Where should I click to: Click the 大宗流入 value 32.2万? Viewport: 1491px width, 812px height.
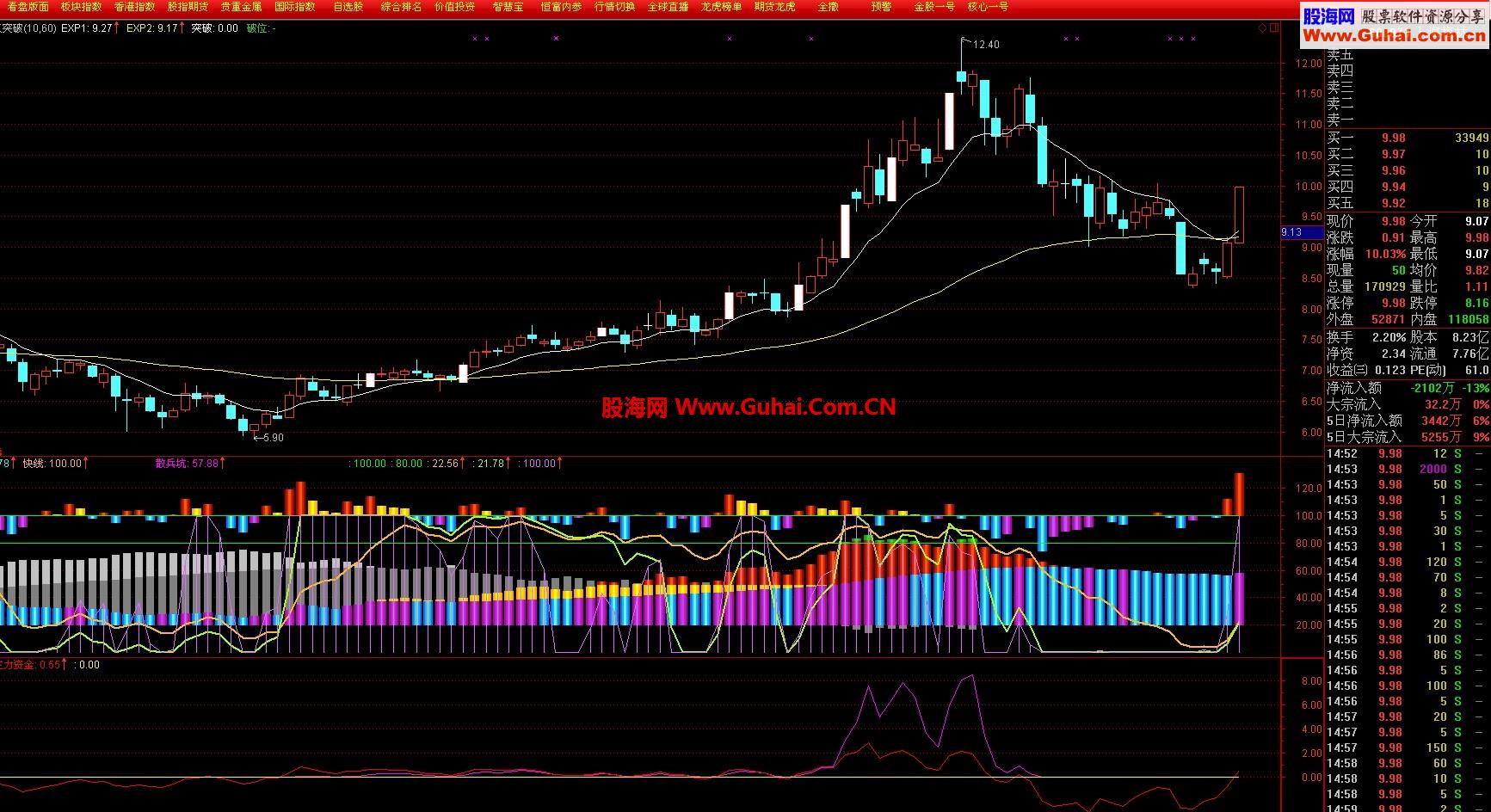[x=1443, y=404]
